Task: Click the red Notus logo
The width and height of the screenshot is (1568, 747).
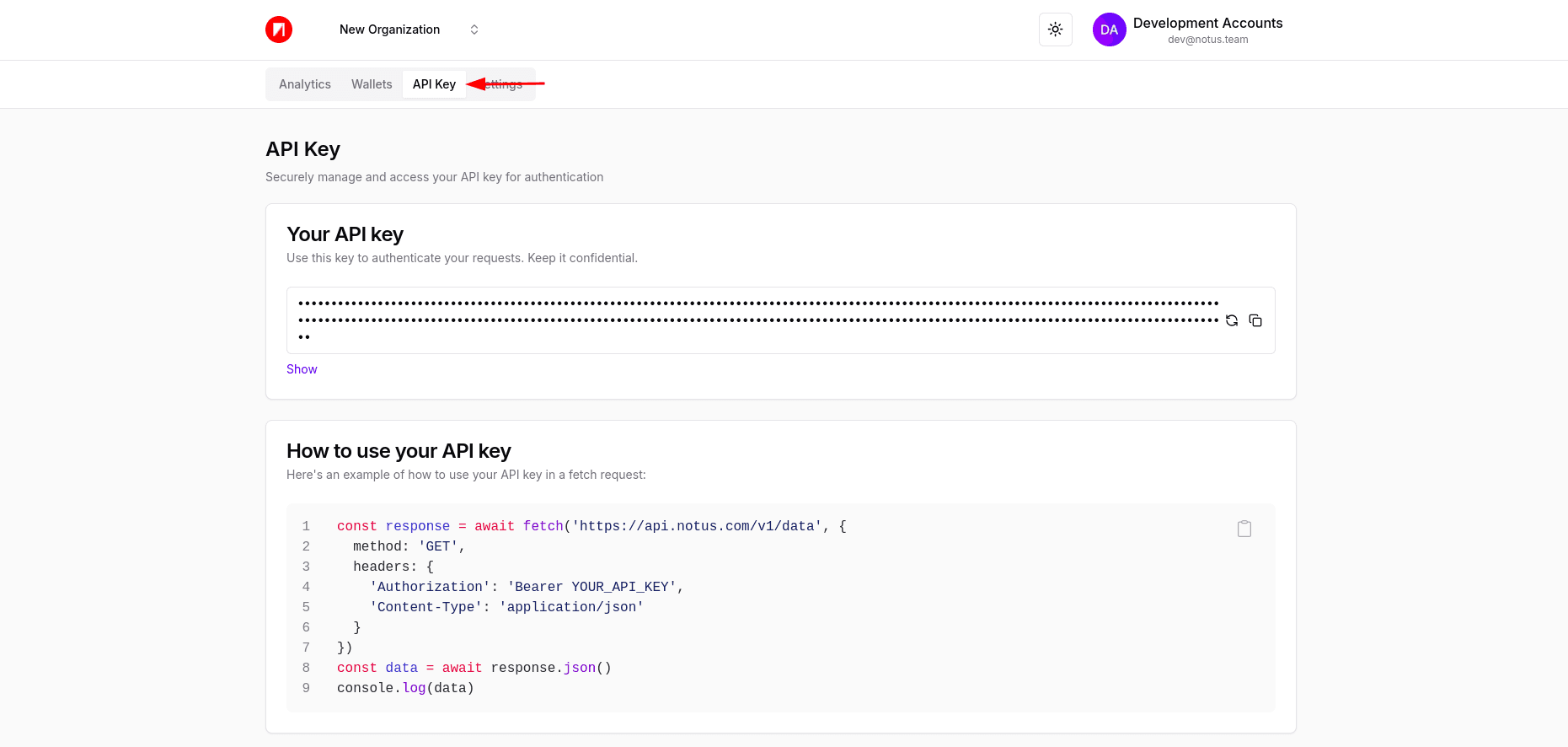Action: pos(279,30)
